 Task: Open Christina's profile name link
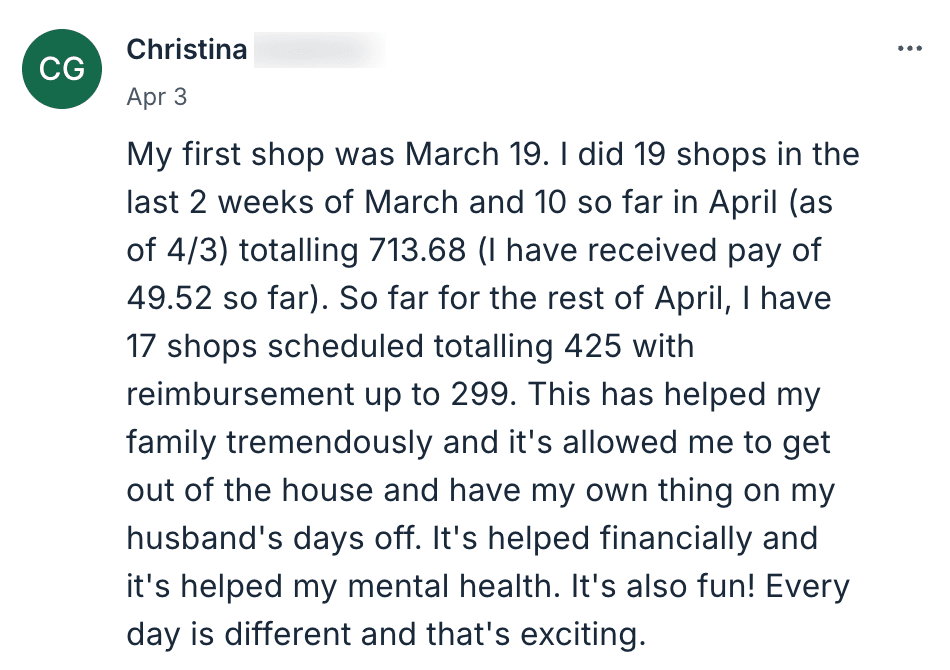[x=187, y=49]
